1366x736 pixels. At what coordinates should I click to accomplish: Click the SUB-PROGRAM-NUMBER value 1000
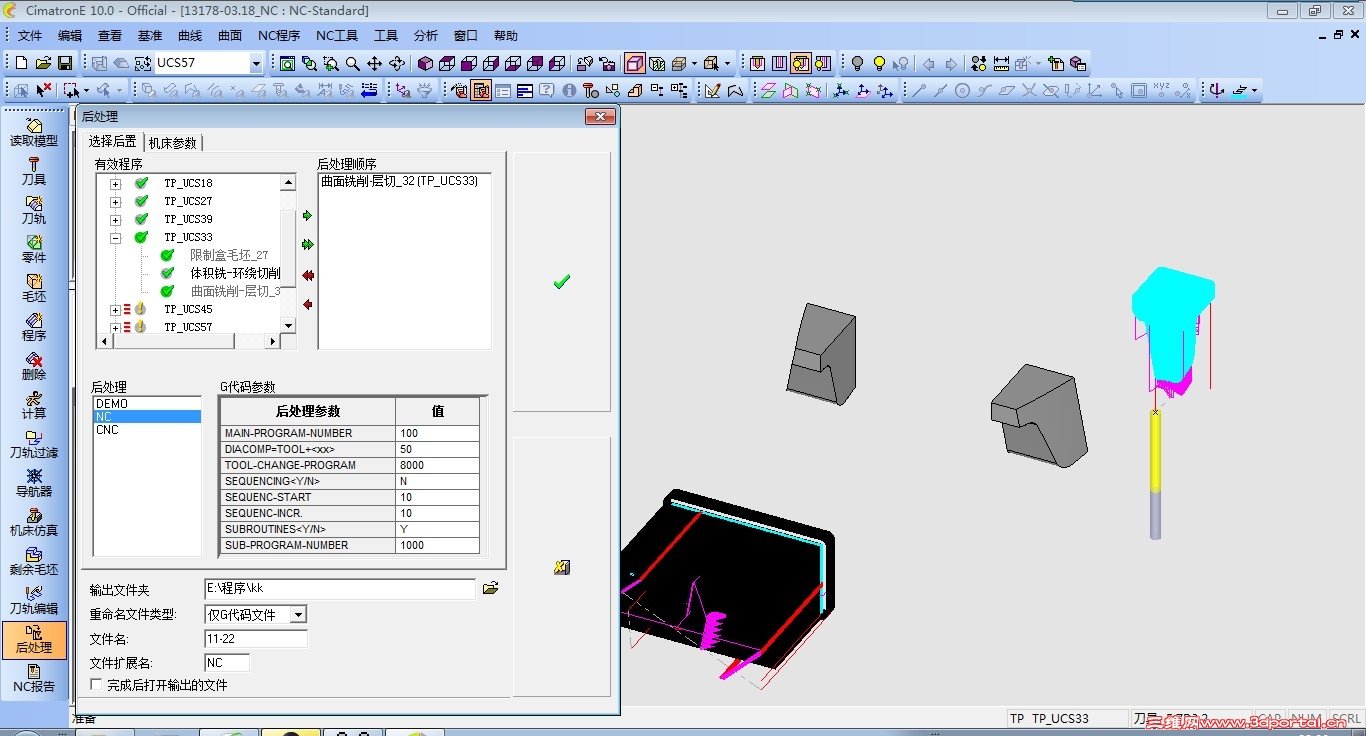tap(437, 545)
